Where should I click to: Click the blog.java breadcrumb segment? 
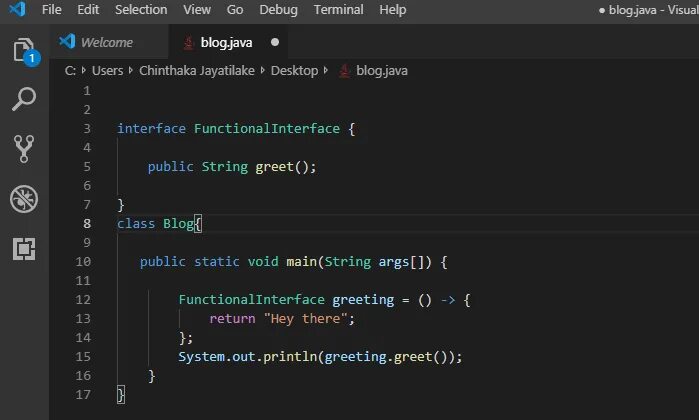tap(382, 70)
